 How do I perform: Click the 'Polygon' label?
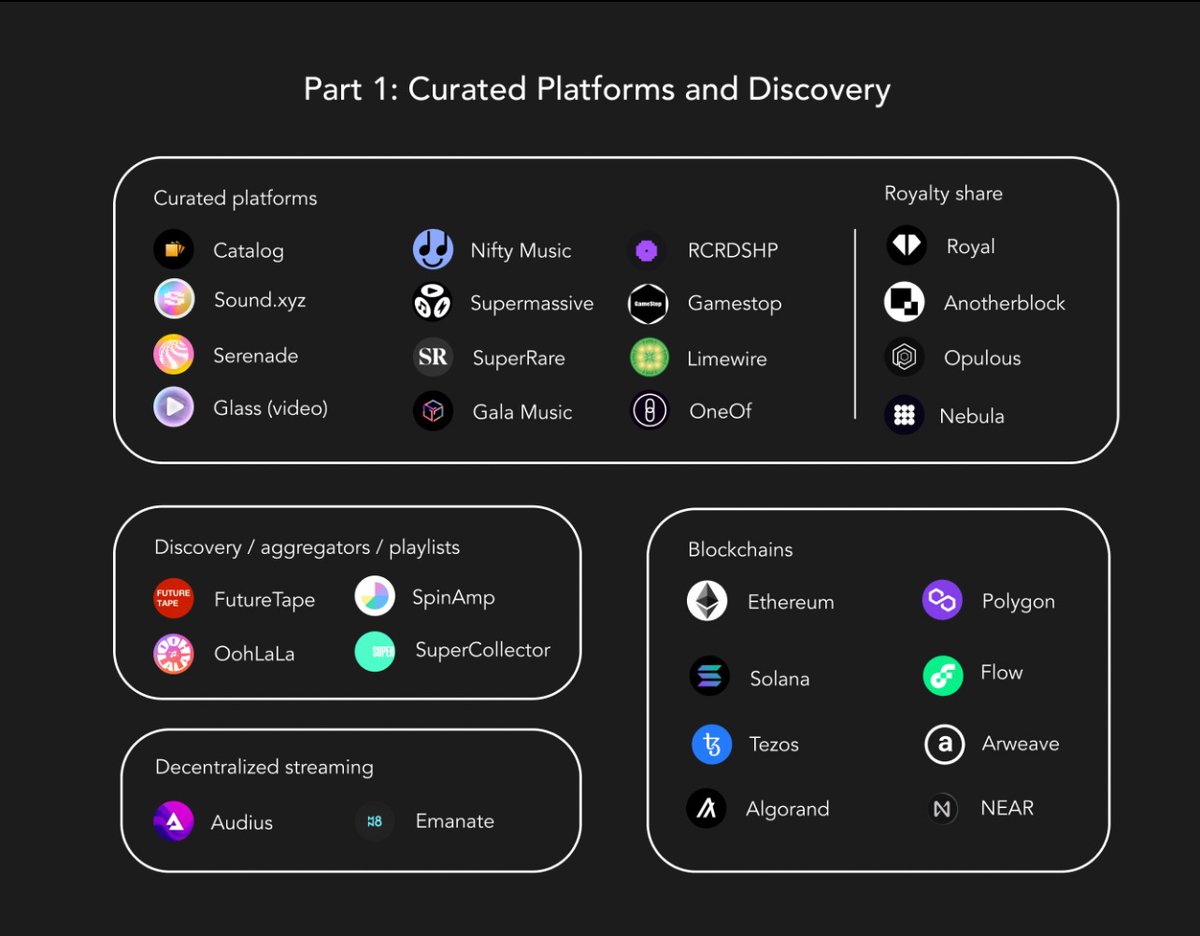[x=1018, y=601]
